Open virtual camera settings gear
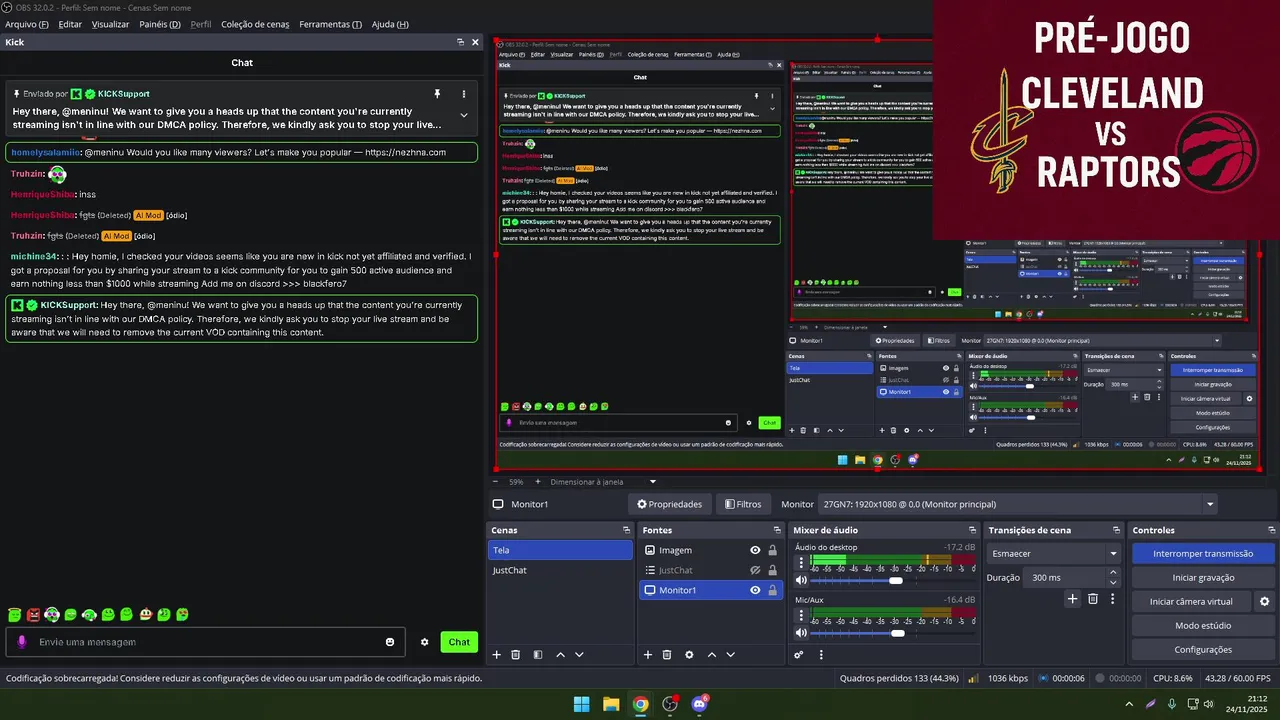Screen dimensions: 1280x720 tap(1264, 601)
